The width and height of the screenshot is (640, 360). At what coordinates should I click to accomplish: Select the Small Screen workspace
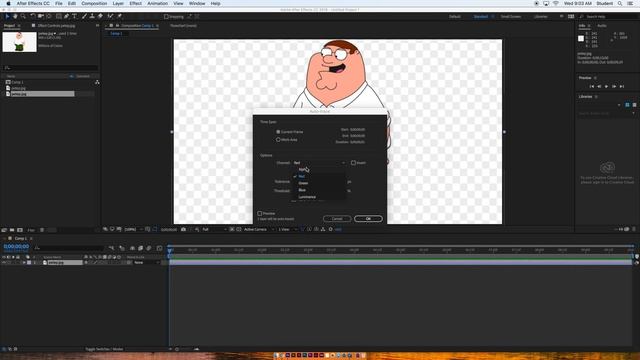[x=511, y=17]
